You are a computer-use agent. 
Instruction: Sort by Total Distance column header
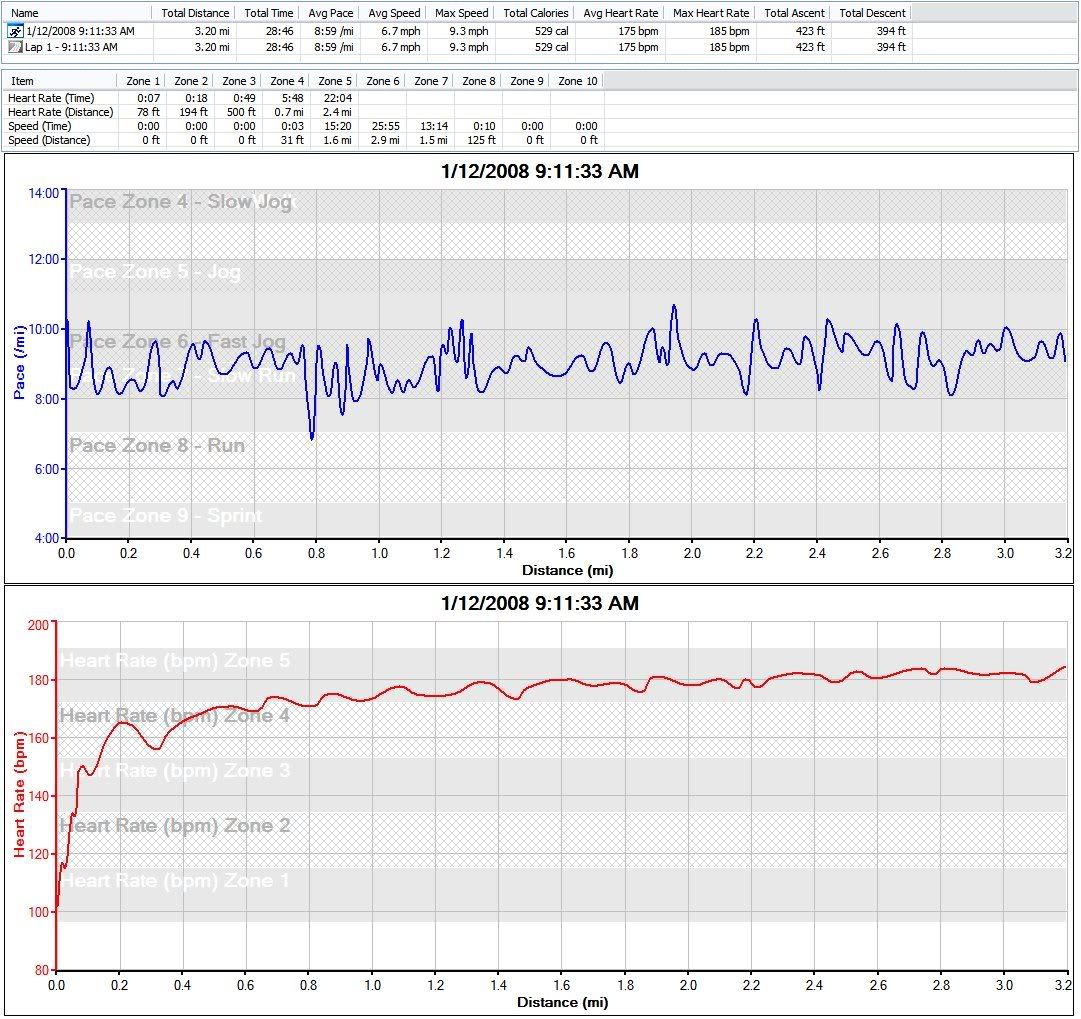[x=195, y=13]
